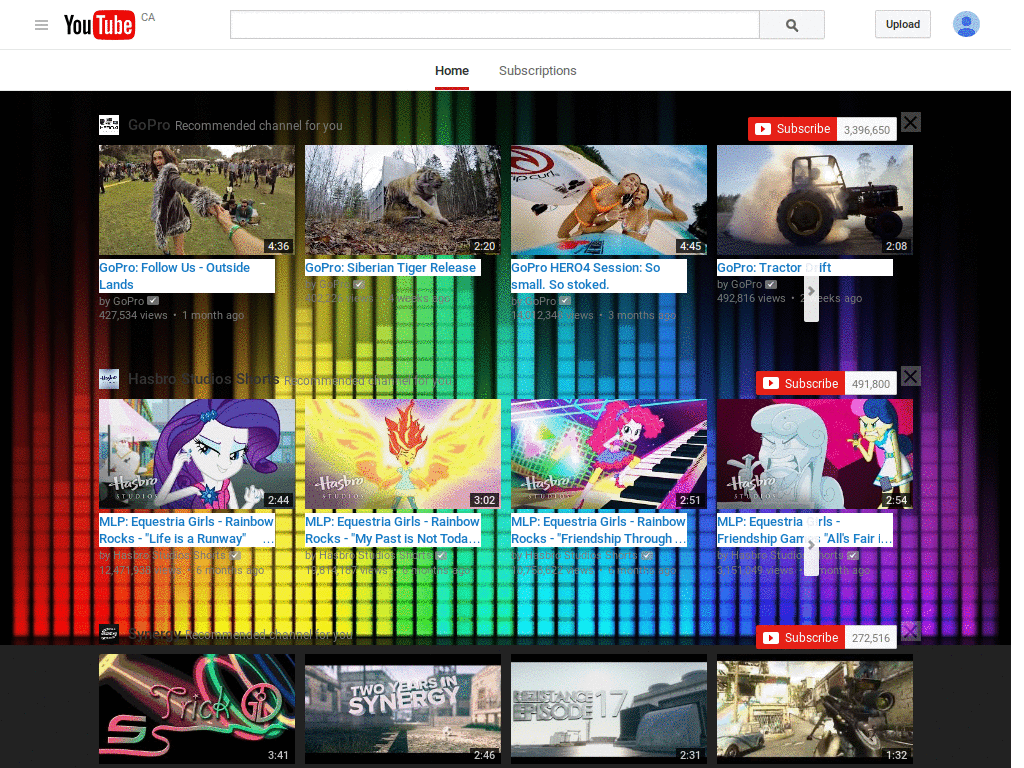Play All's Fair Friendship Games thumbnail
1024x768 pixels.
815,454
